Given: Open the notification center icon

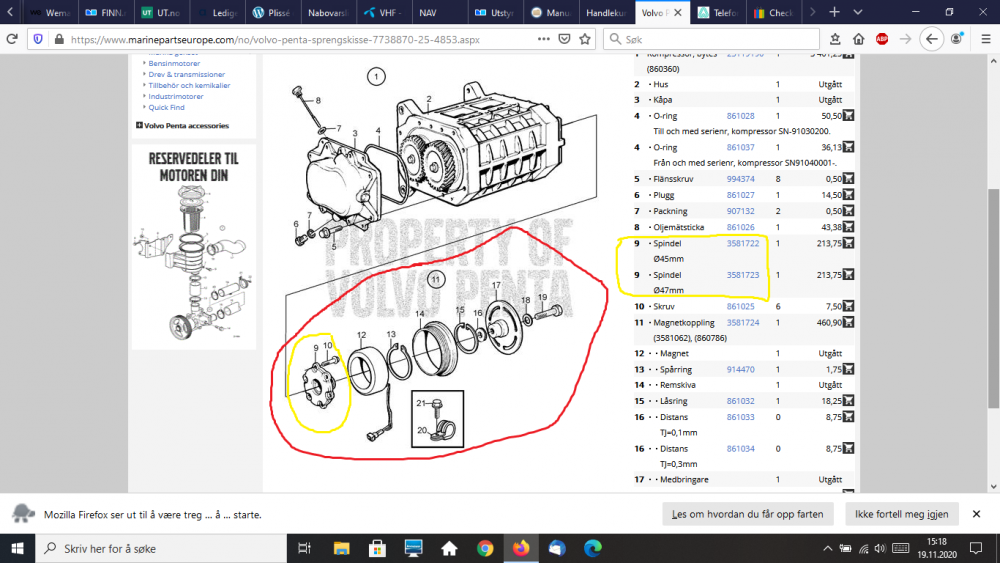Looking at the screenshot, I should pos(976,548).
